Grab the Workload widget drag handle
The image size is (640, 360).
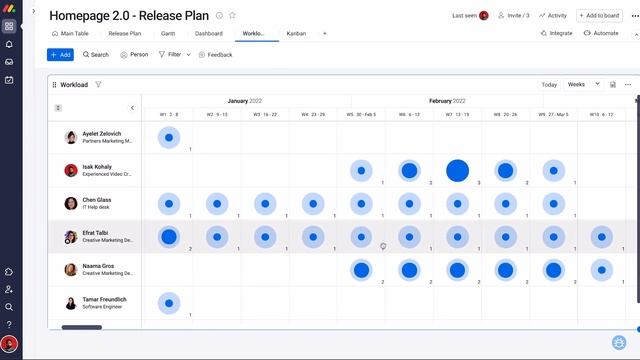tap(54, 84)
